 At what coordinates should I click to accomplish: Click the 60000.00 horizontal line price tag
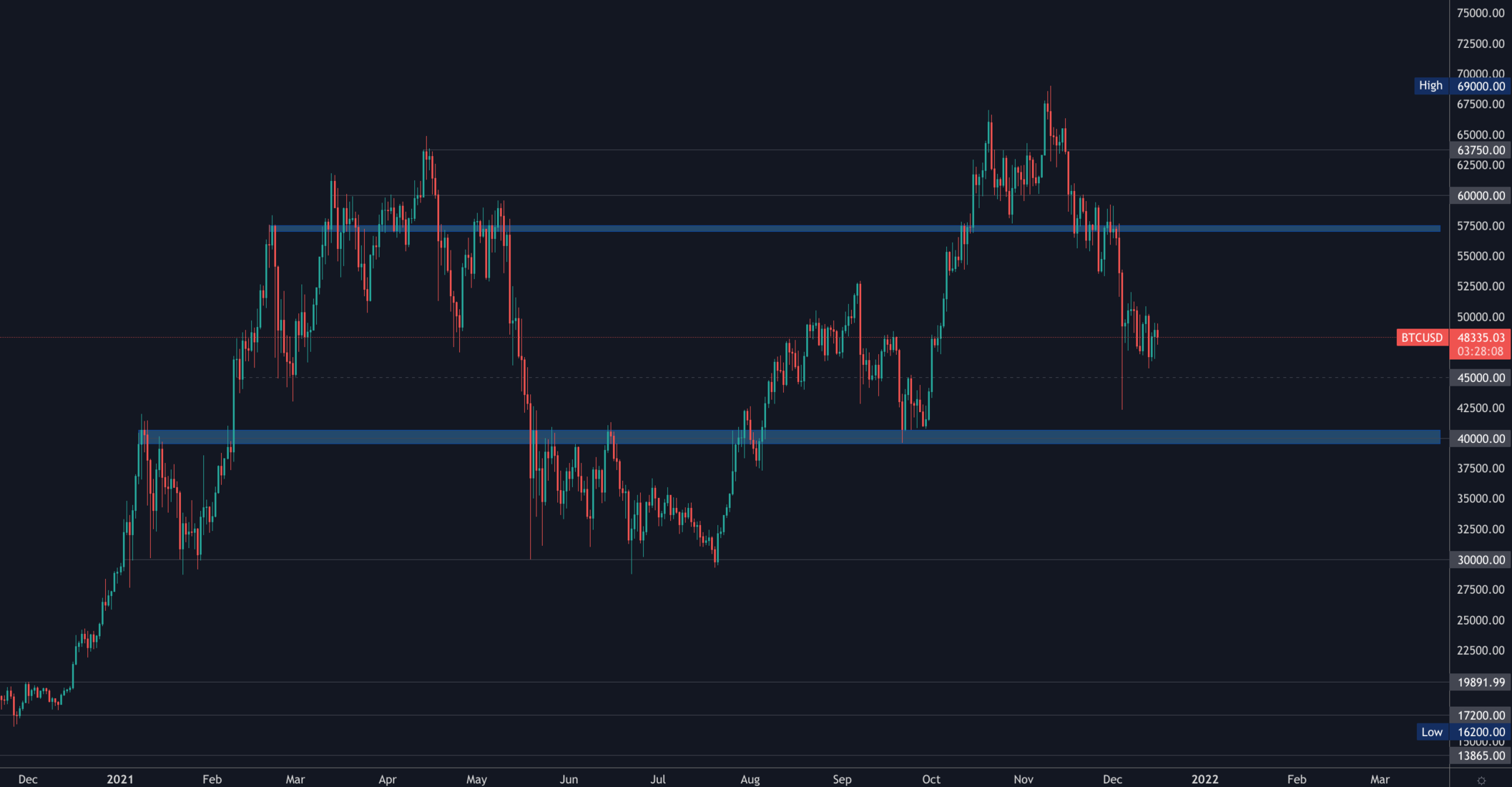(1481, 195)
